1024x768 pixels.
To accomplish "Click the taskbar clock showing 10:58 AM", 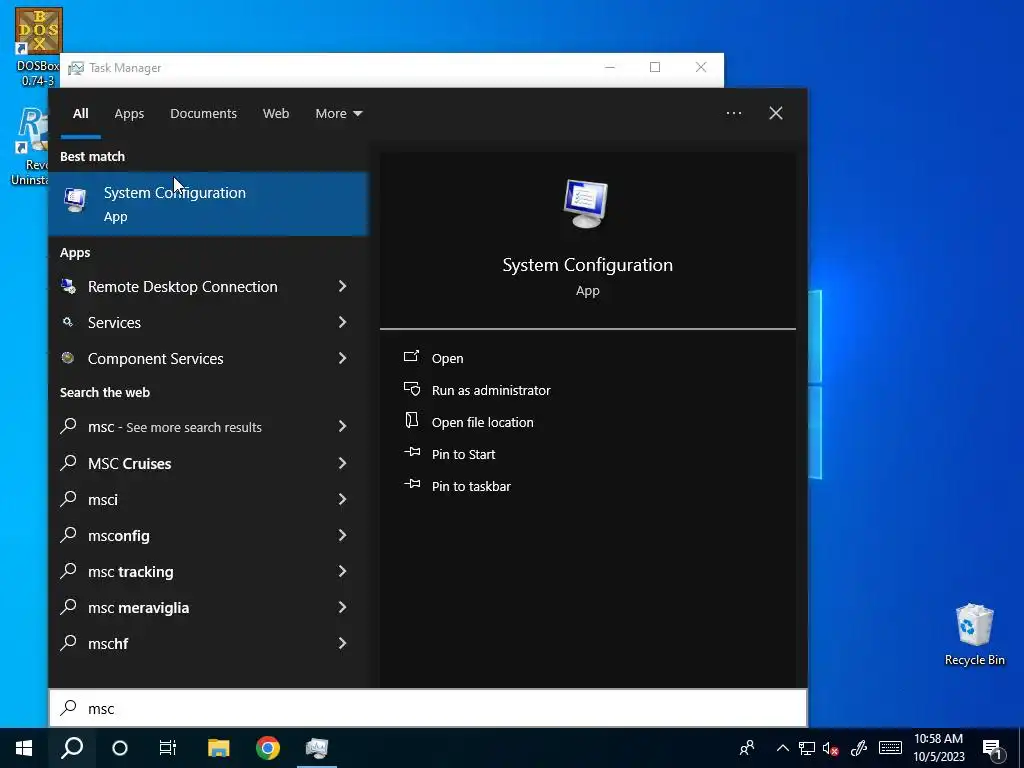I will click(x=938, y=748).
